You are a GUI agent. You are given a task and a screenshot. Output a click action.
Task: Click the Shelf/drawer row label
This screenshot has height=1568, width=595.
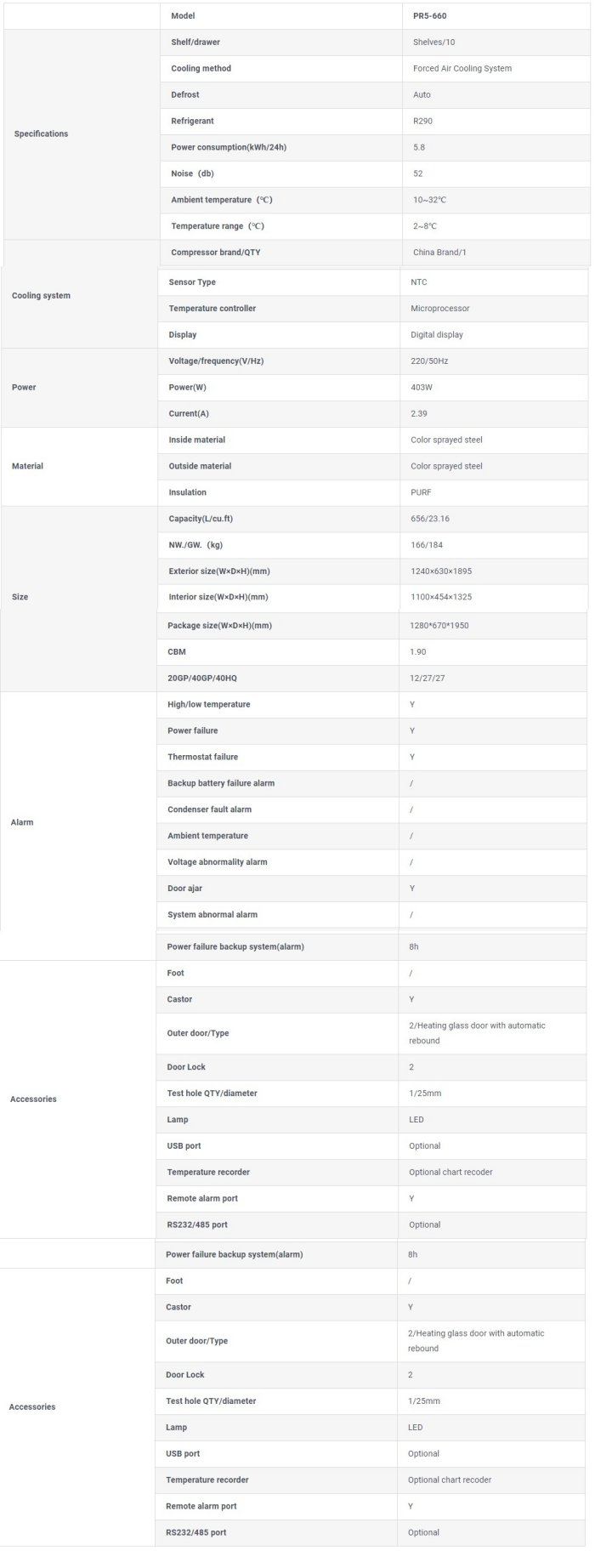(195, 43)
